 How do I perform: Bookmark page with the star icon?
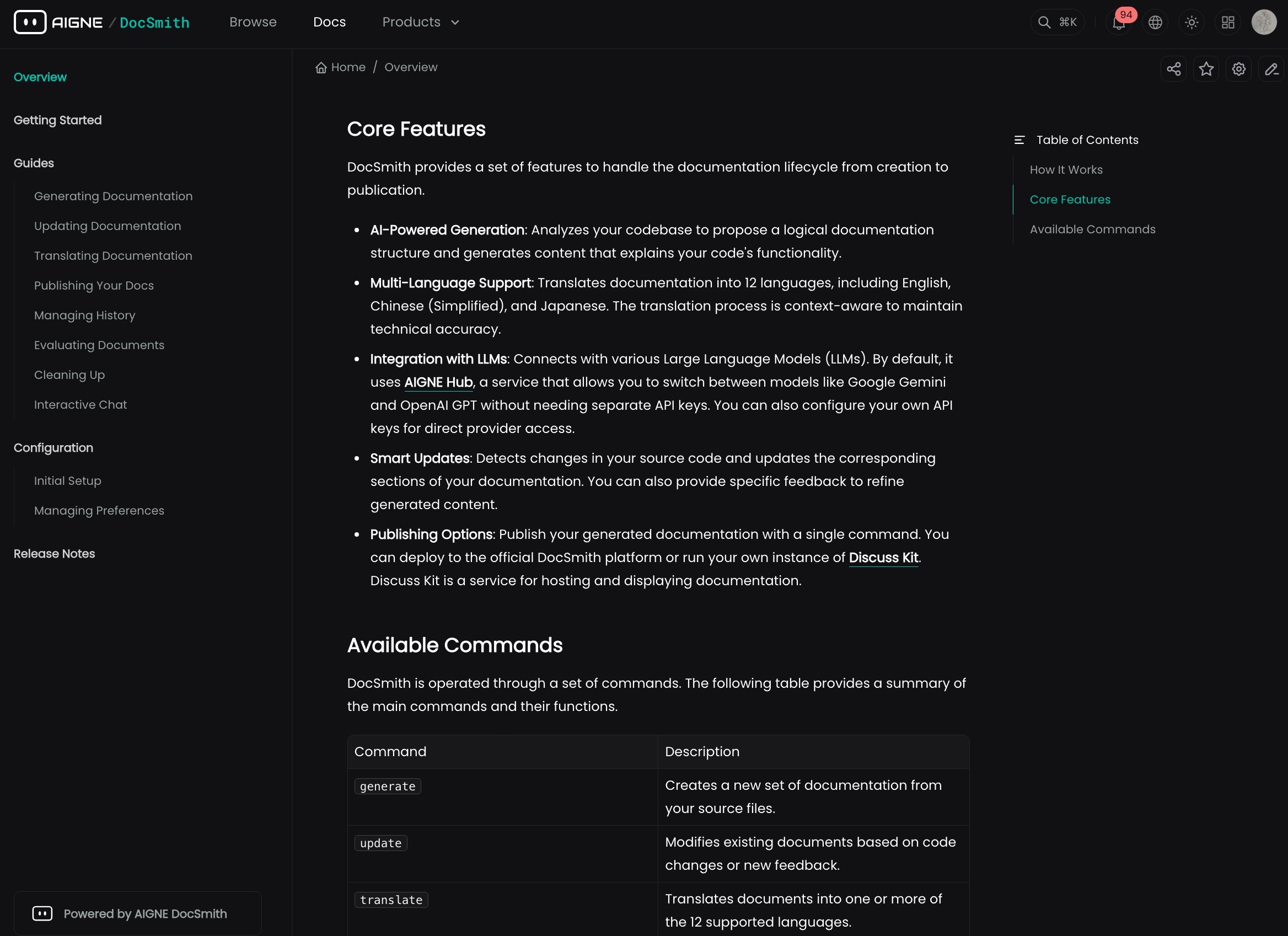[x=1206, y=69]
